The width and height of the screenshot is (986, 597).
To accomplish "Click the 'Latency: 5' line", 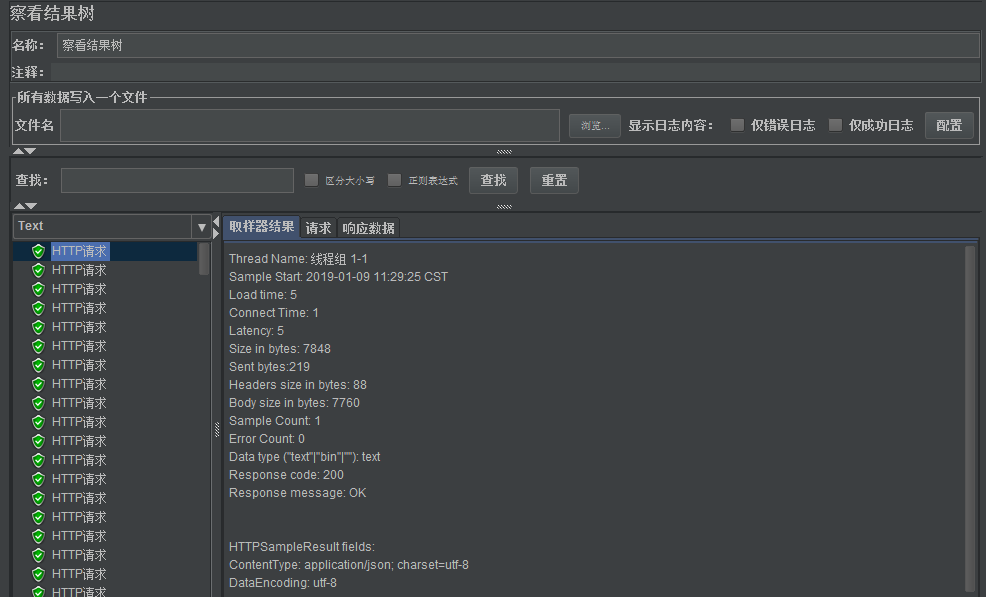I will (256, 331).
